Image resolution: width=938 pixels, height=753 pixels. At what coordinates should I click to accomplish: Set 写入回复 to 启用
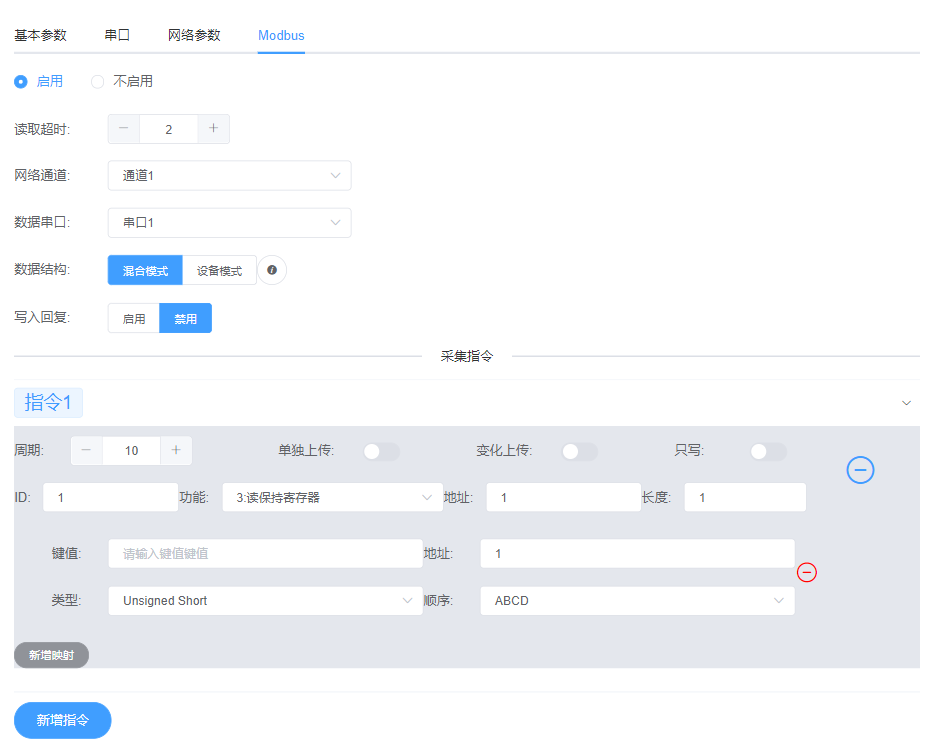[133, 318]
